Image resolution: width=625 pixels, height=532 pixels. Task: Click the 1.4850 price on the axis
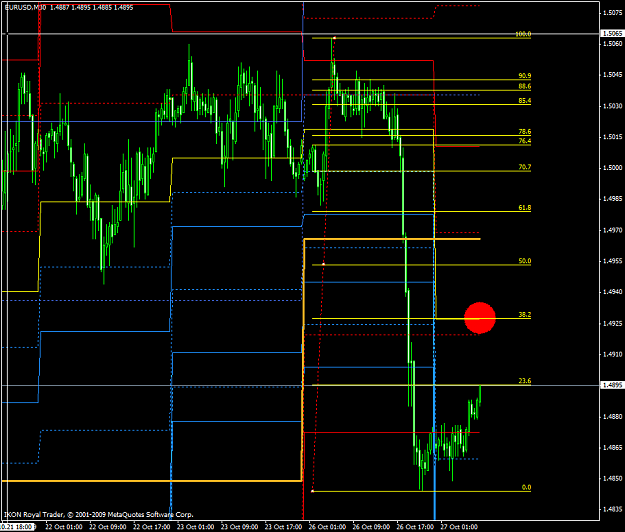pos(612,478)
